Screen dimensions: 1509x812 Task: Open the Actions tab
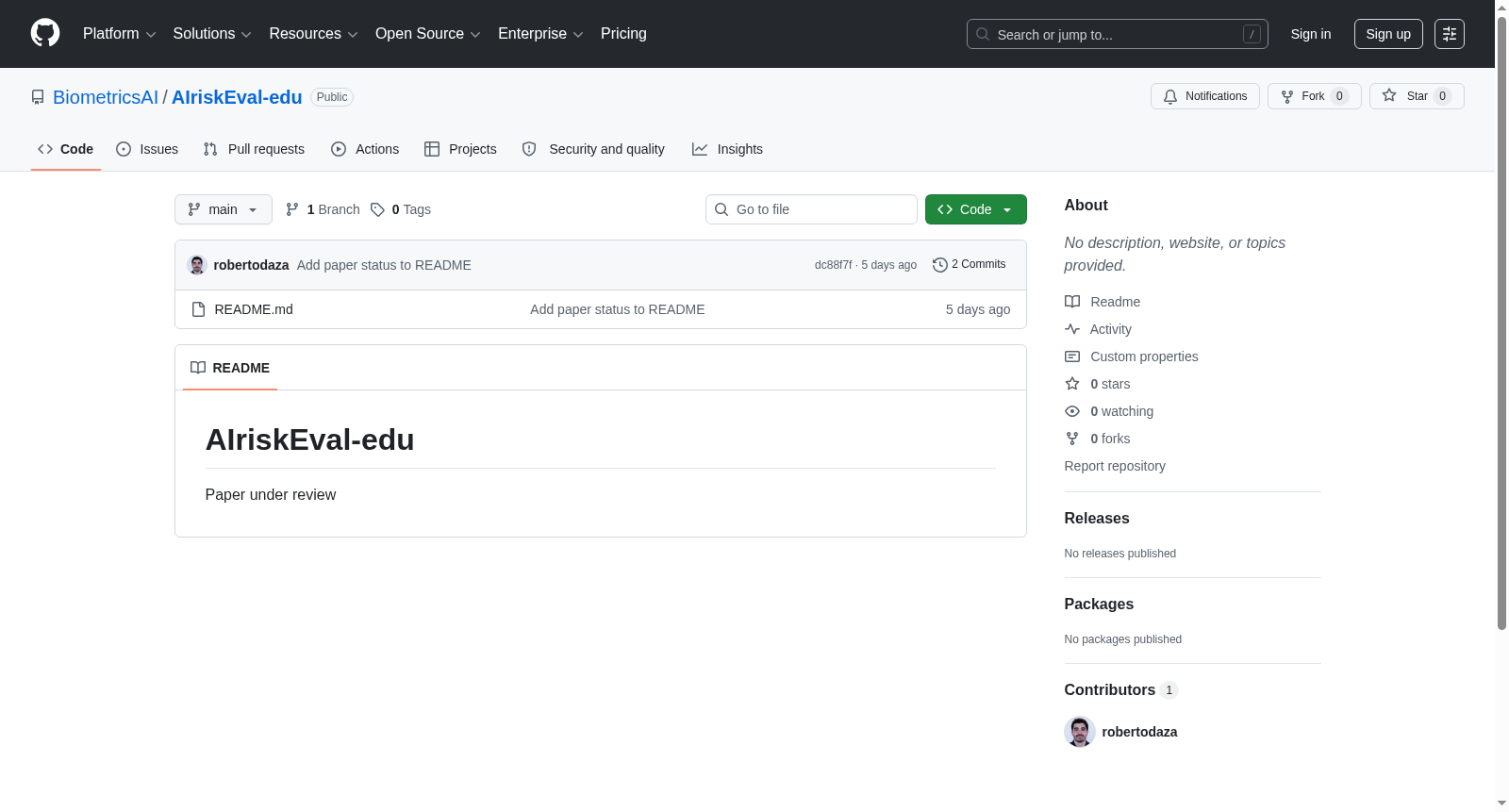point(365,149)
